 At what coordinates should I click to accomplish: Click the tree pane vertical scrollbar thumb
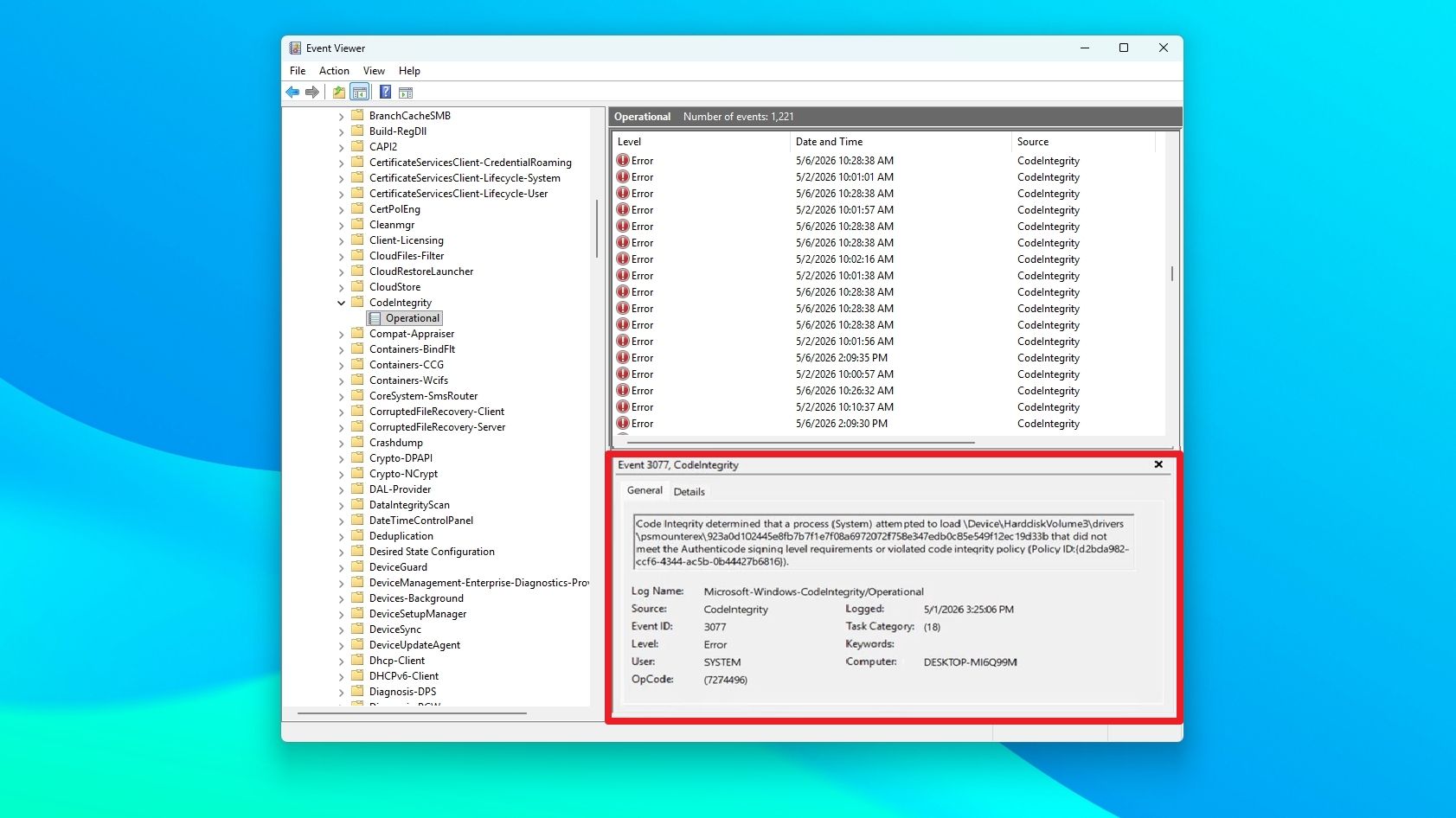click(x=597, y=228)
